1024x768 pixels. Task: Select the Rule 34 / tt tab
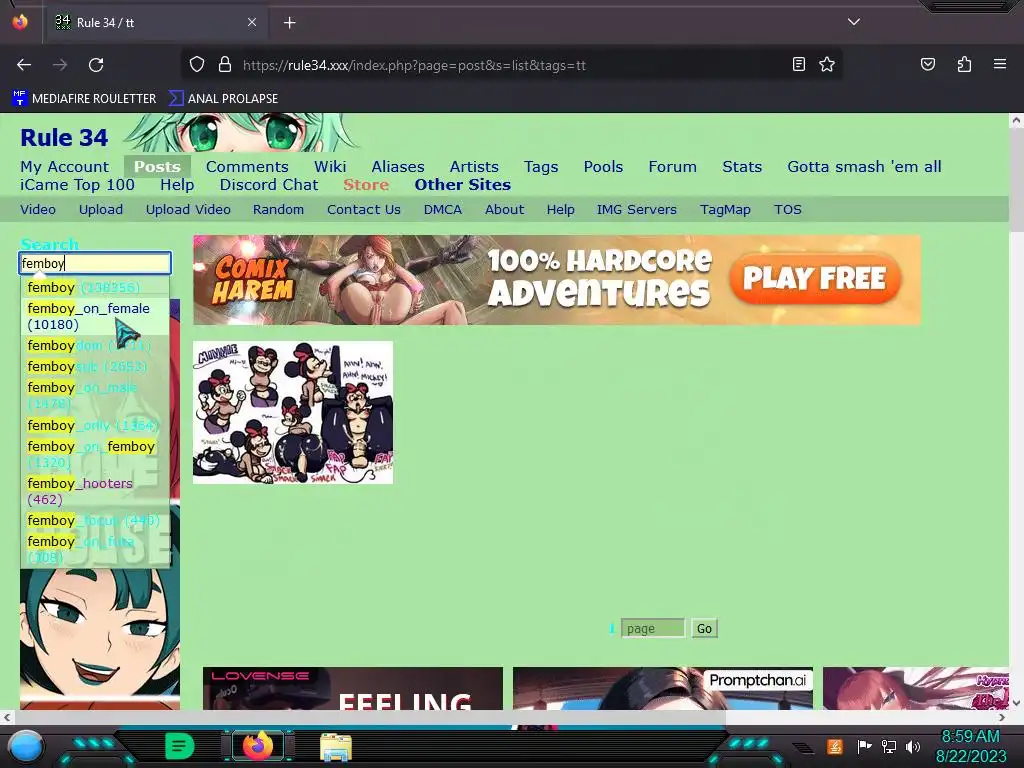pos(155,23)
